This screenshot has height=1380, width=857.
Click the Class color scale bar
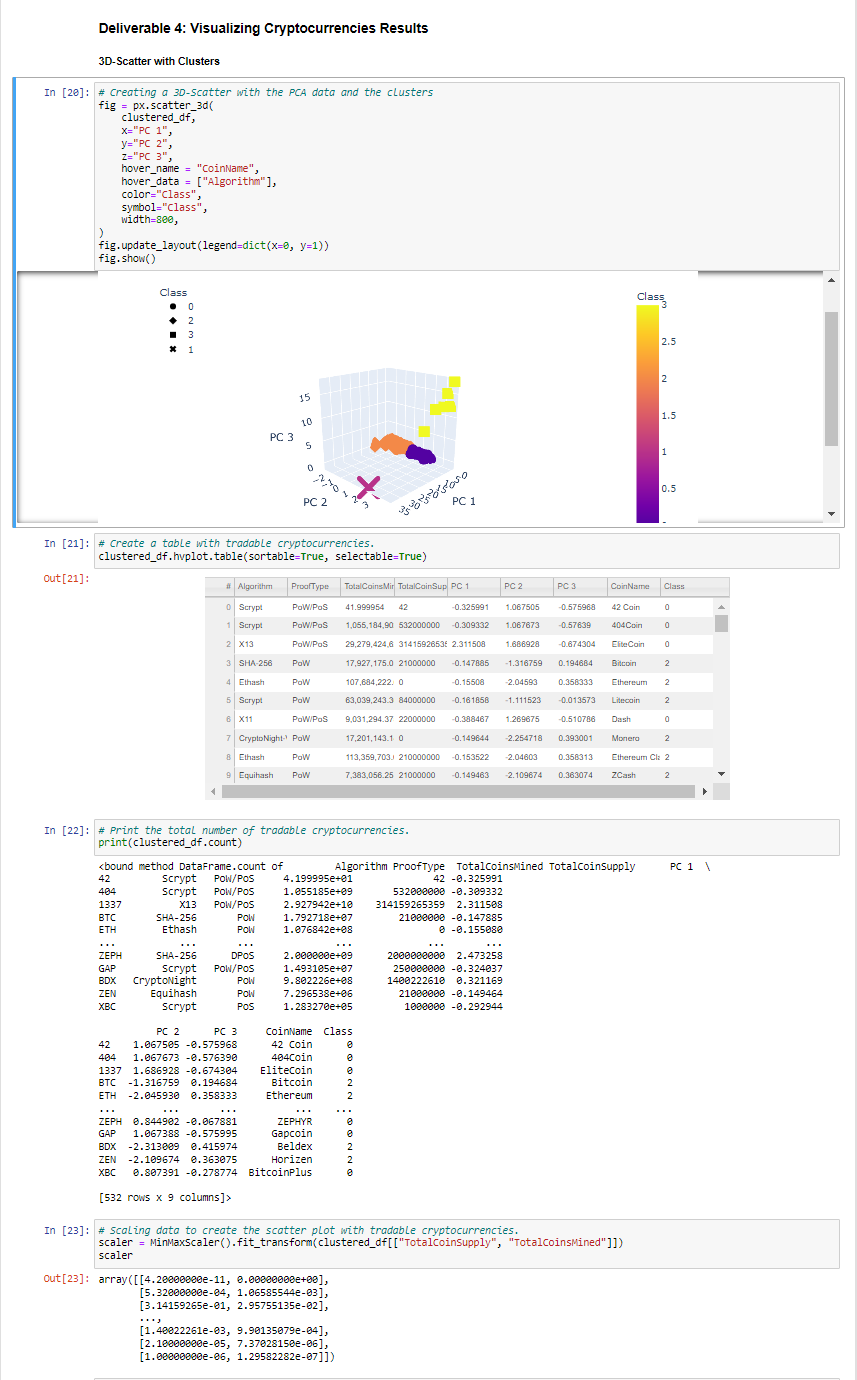[x=648, y=414]
